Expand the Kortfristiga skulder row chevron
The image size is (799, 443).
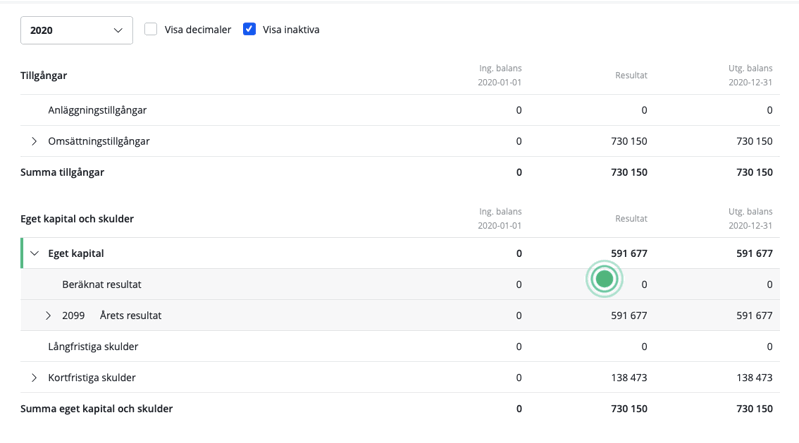[x=34, y=378]
